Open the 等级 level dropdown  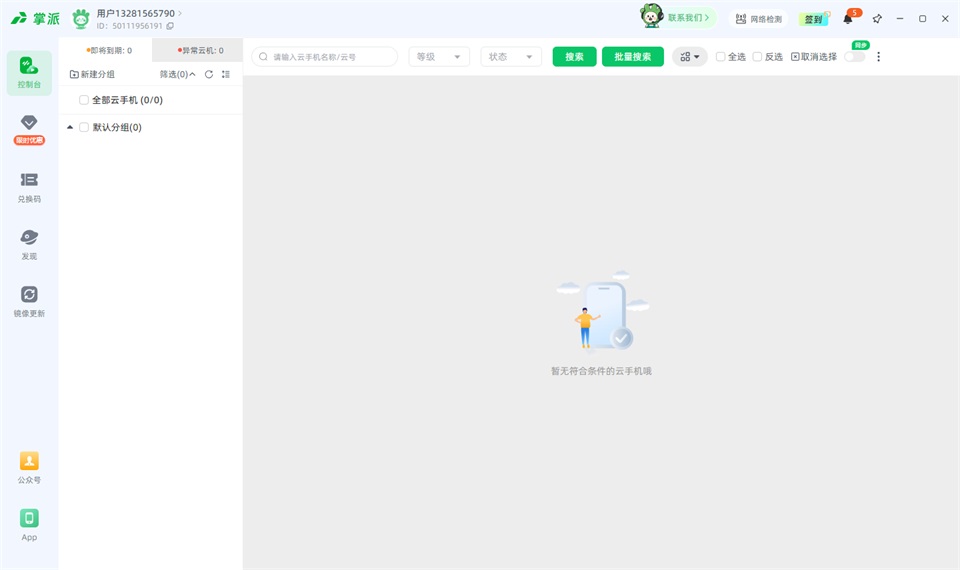point(439,56)
